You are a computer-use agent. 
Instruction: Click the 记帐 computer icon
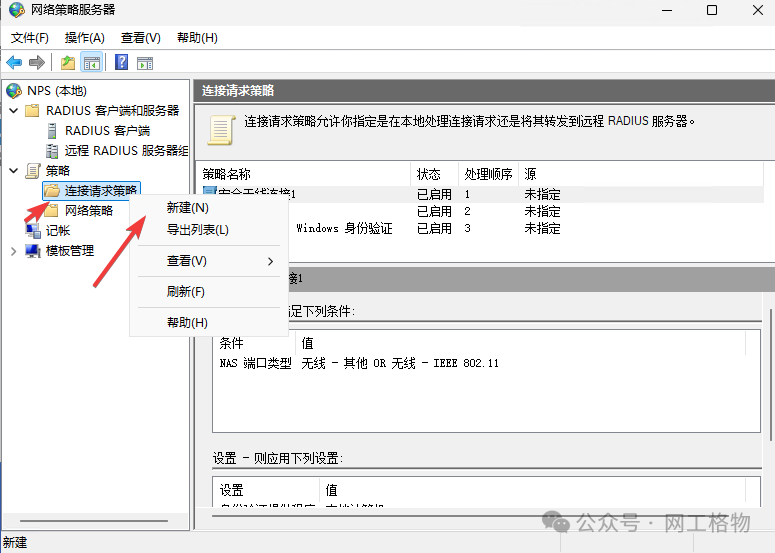33,231
